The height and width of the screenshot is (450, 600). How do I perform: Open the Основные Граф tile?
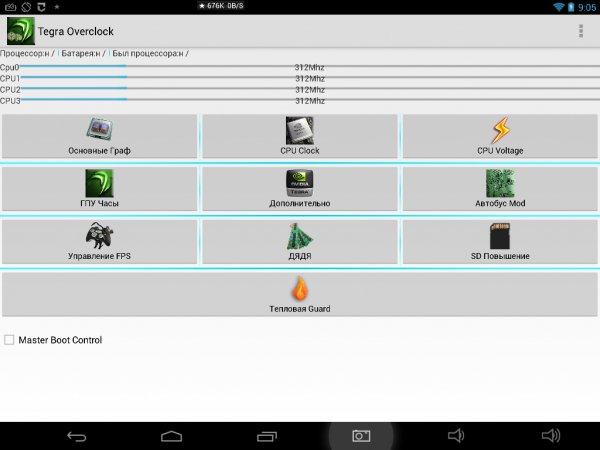pos(99,136)
